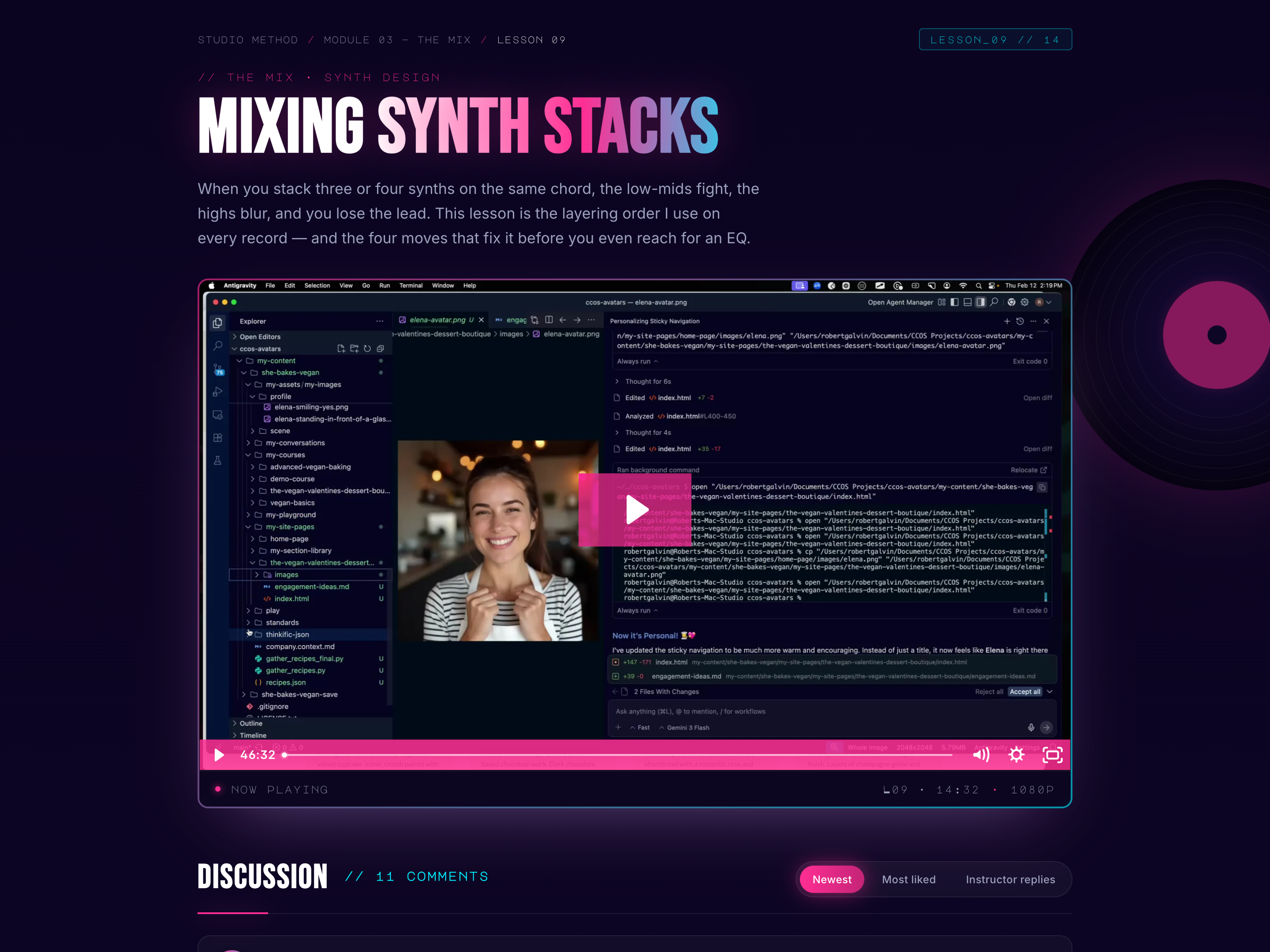Click the go forward arrow in the editor tab bar
The height and width of the screenshot is (952, 1270).
point(577,320)
